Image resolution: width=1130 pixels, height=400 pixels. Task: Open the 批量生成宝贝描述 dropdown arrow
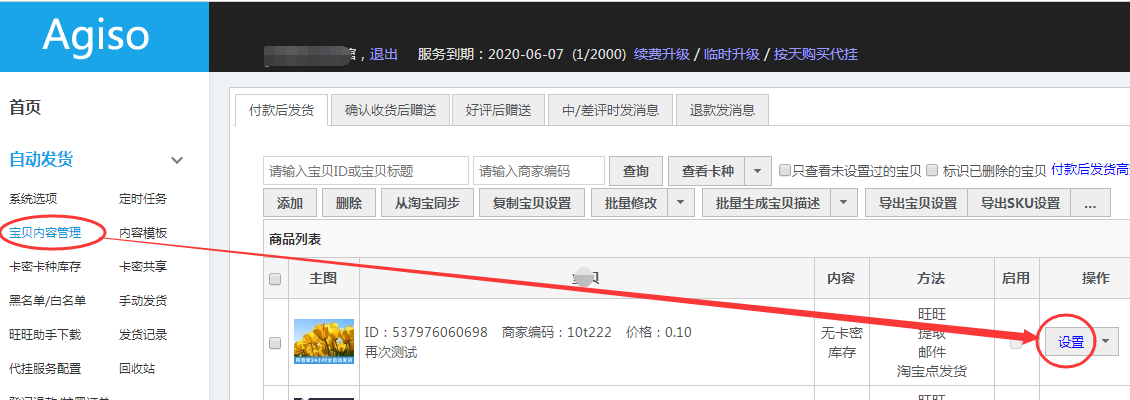(x=844, y=203)
